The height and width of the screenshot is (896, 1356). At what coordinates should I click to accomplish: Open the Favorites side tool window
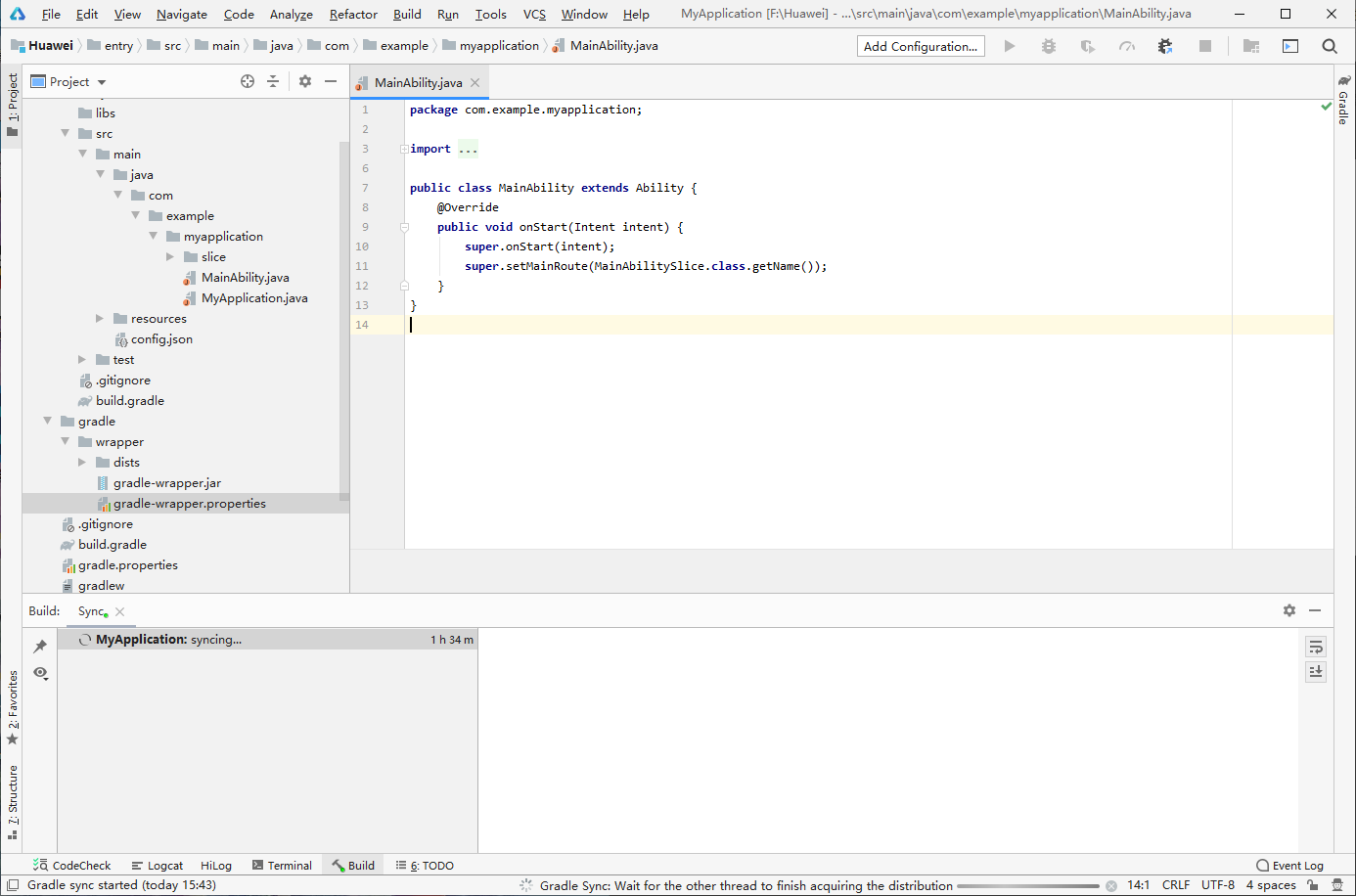(x=13, y=707)
